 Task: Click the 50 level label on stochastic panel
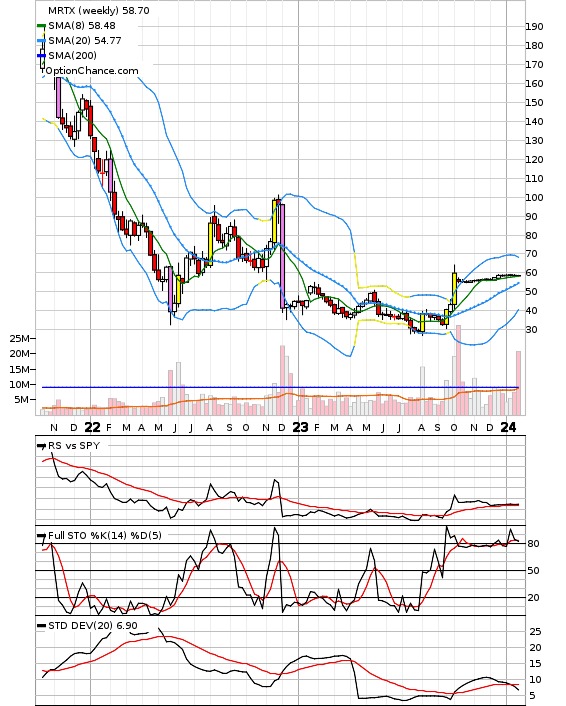[533, 570]
